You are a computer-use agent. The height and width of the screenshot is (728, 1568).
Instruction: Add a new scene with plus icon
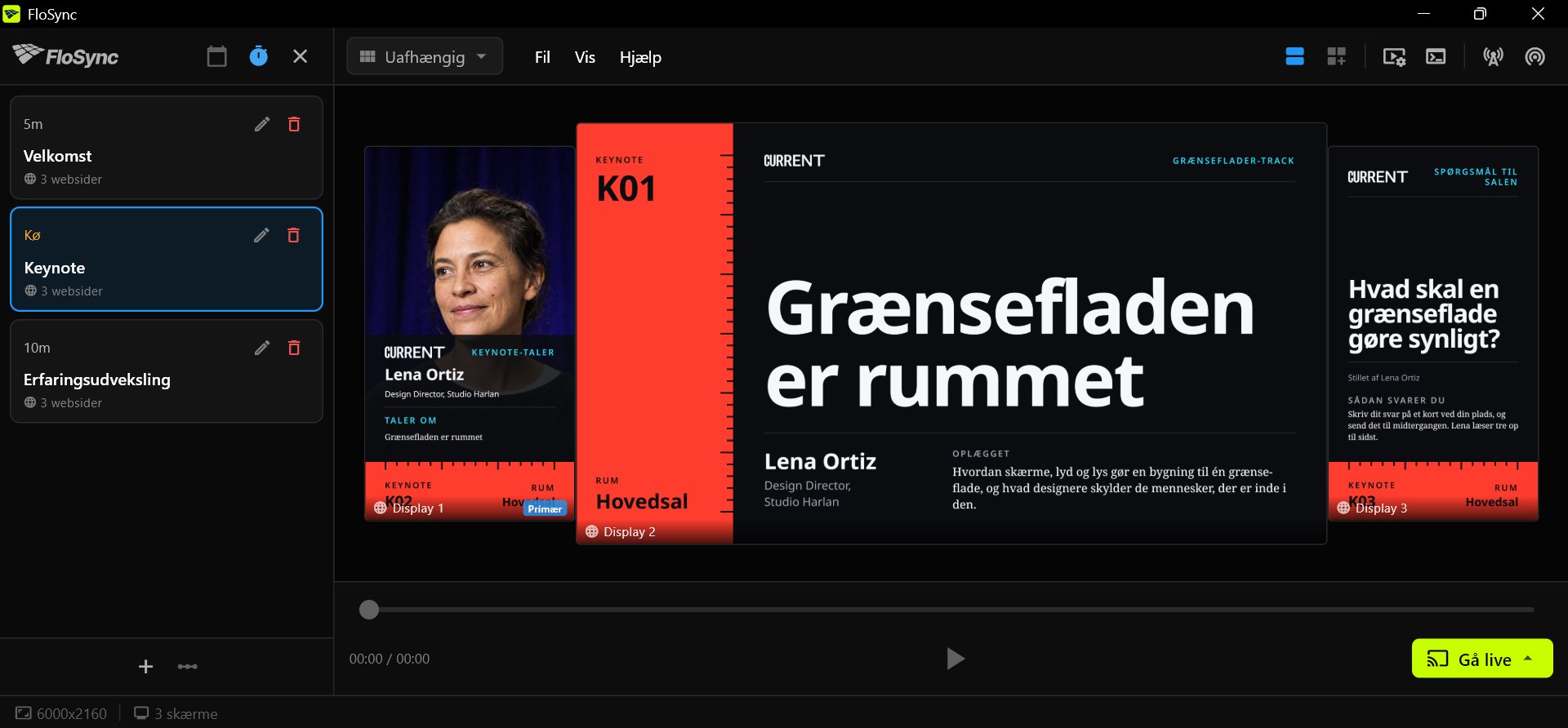(145, 667)
